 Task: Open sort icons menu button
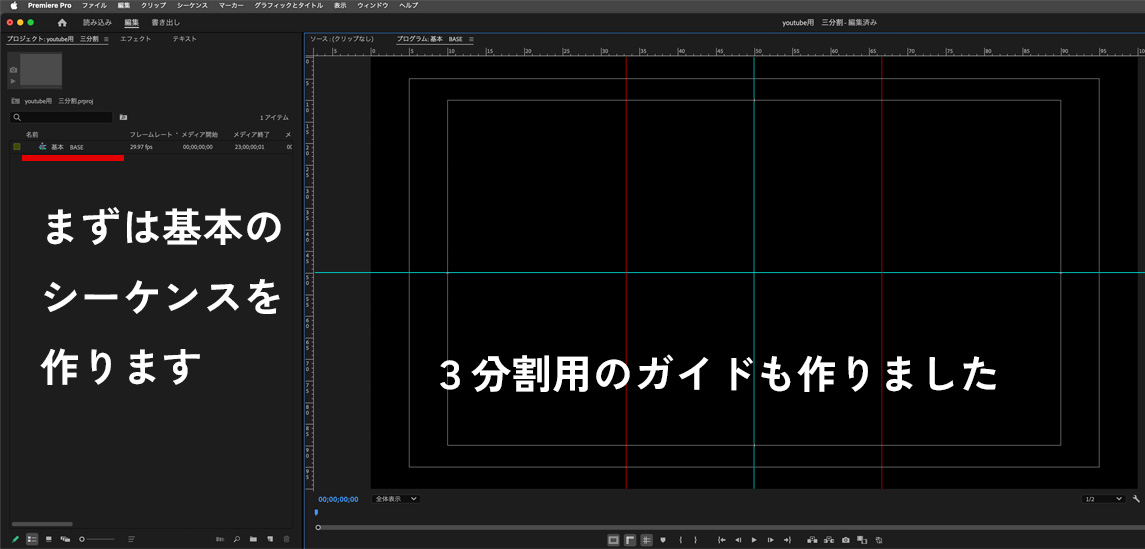click(131, 539)
